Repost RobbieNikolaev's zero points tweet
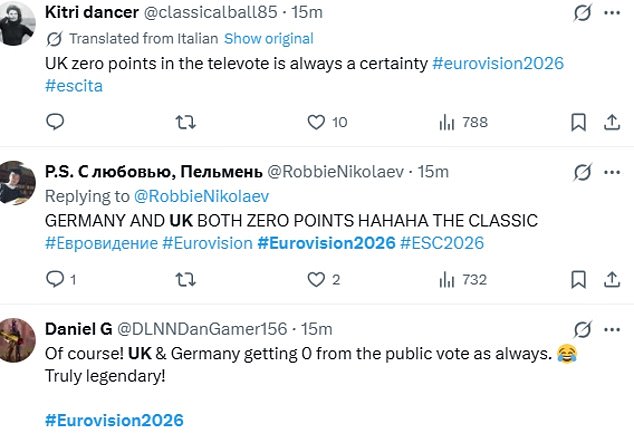The image size is (634, 443). 186,280
